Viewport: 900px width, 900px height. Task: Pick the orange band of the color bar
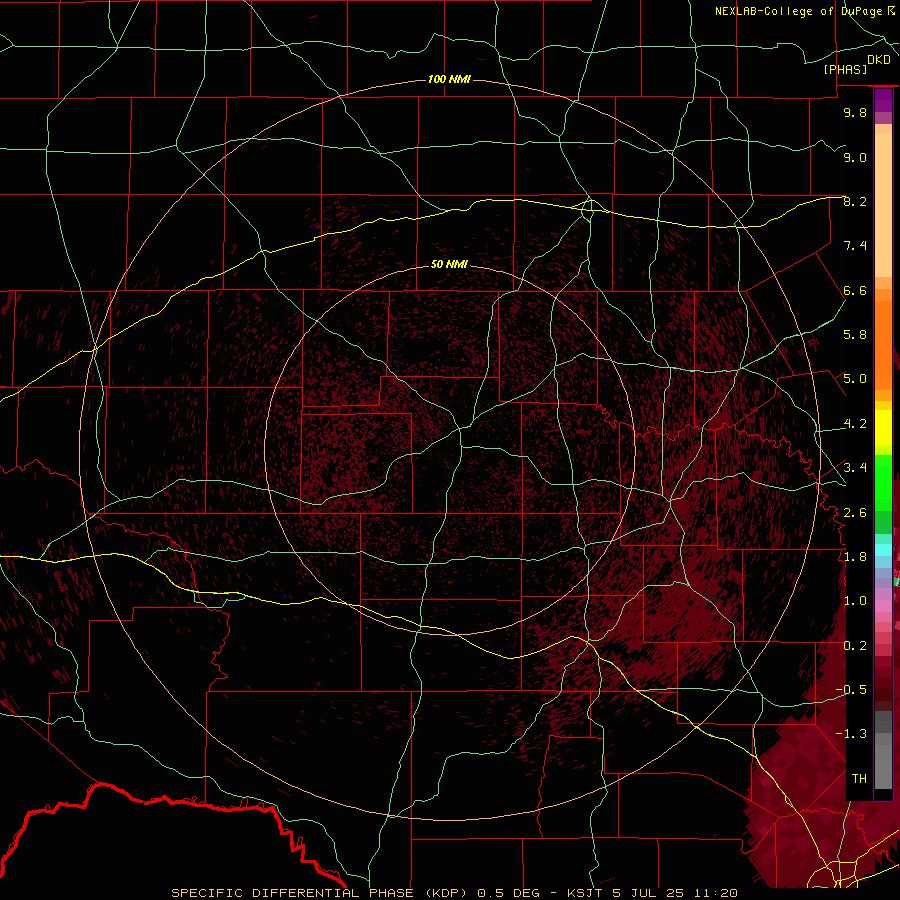pos(883,344)
